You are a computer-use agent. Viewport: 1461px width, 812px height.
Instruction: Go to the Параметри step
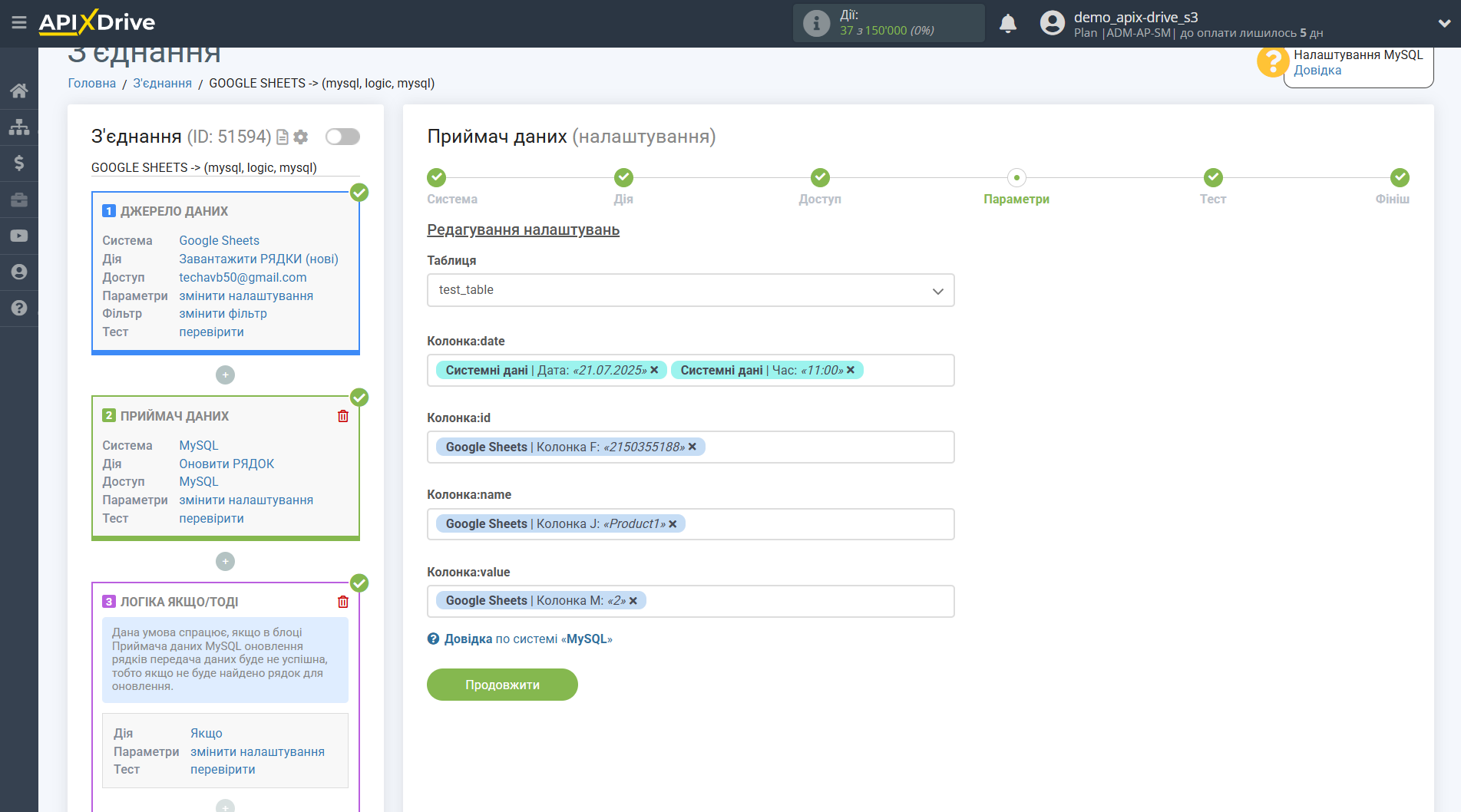(1016, 178)
